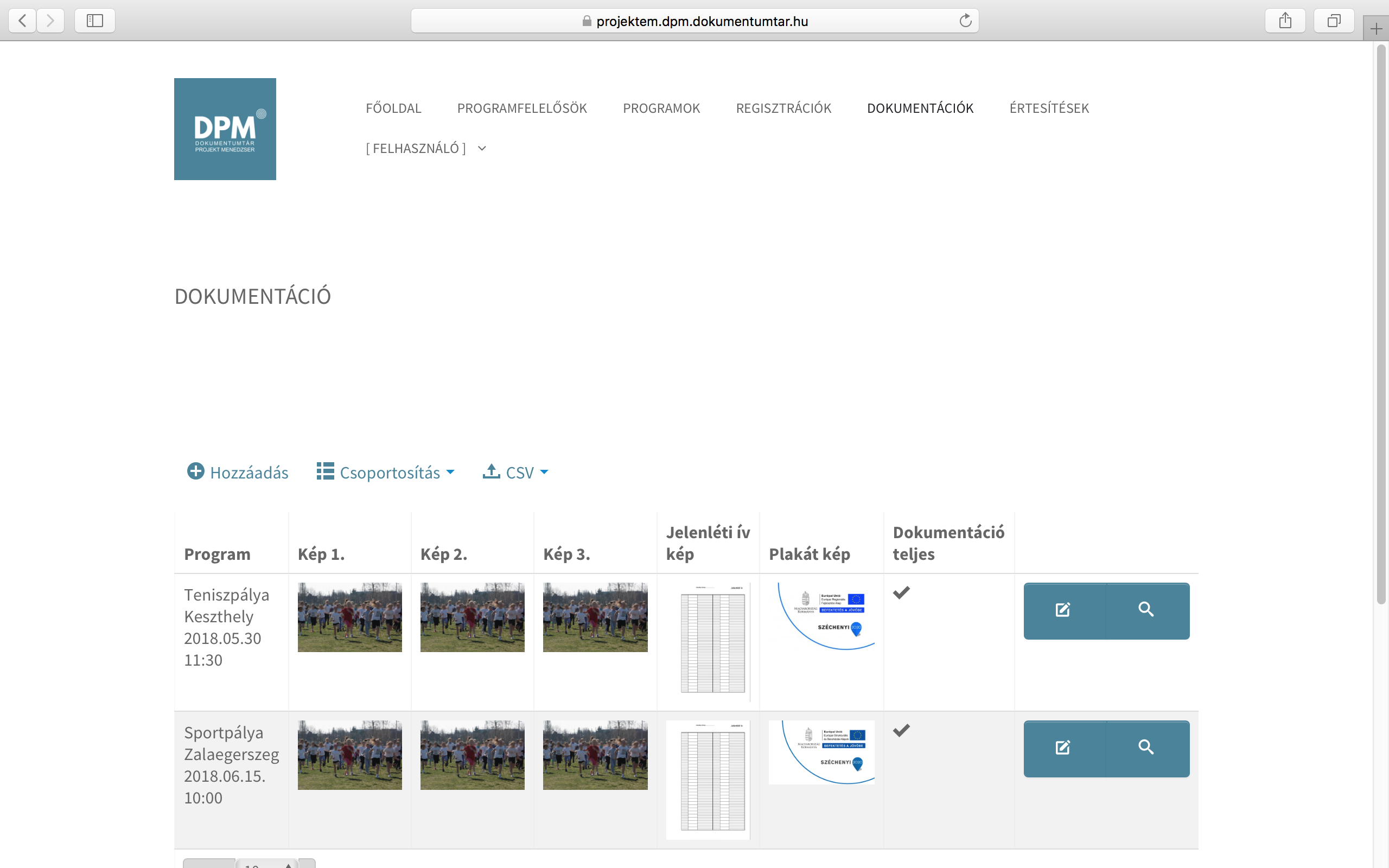Show all tabs overview button

1334,21
